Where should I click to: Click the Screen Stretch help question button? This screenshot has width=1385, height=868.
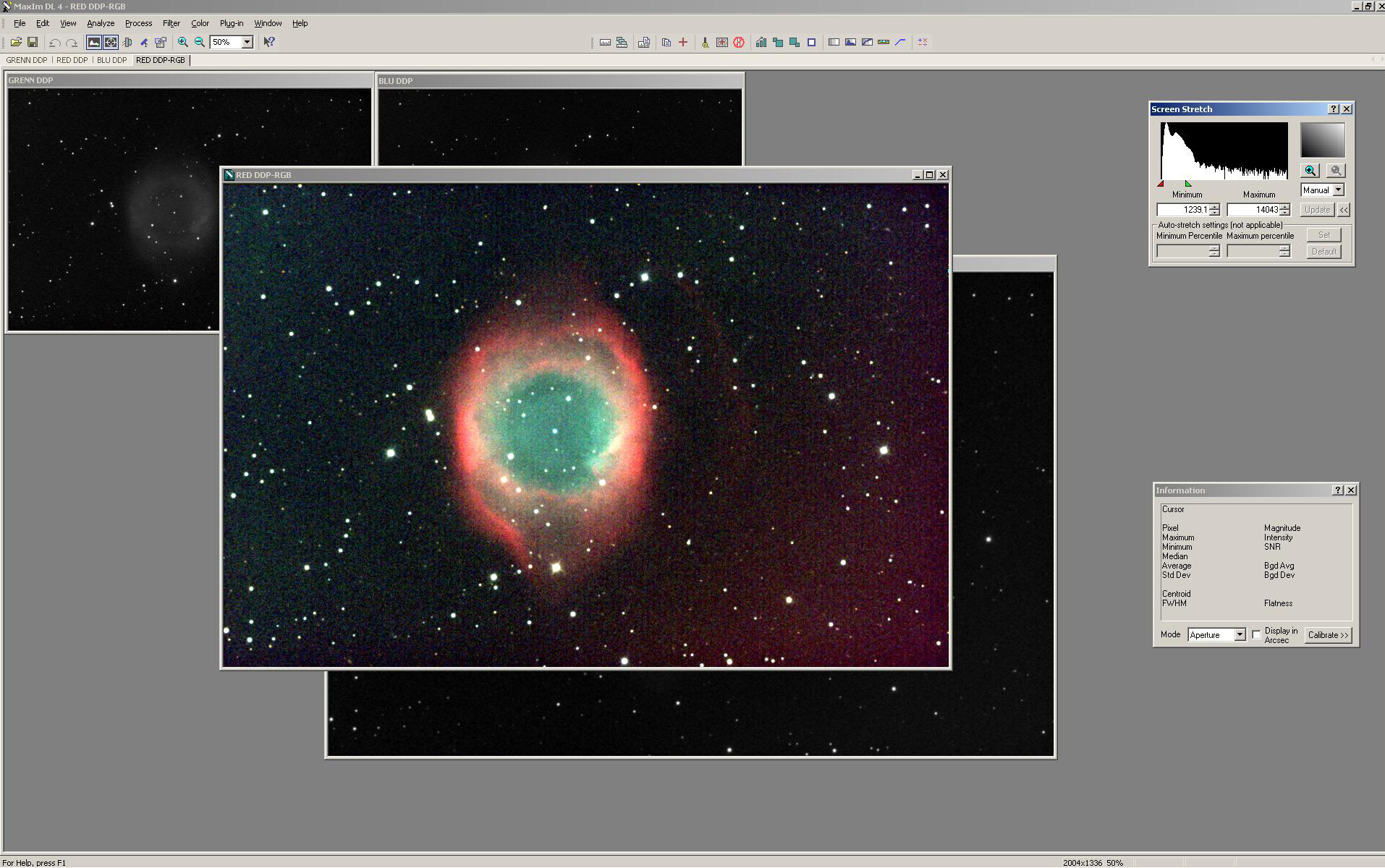coord(1334,109)
